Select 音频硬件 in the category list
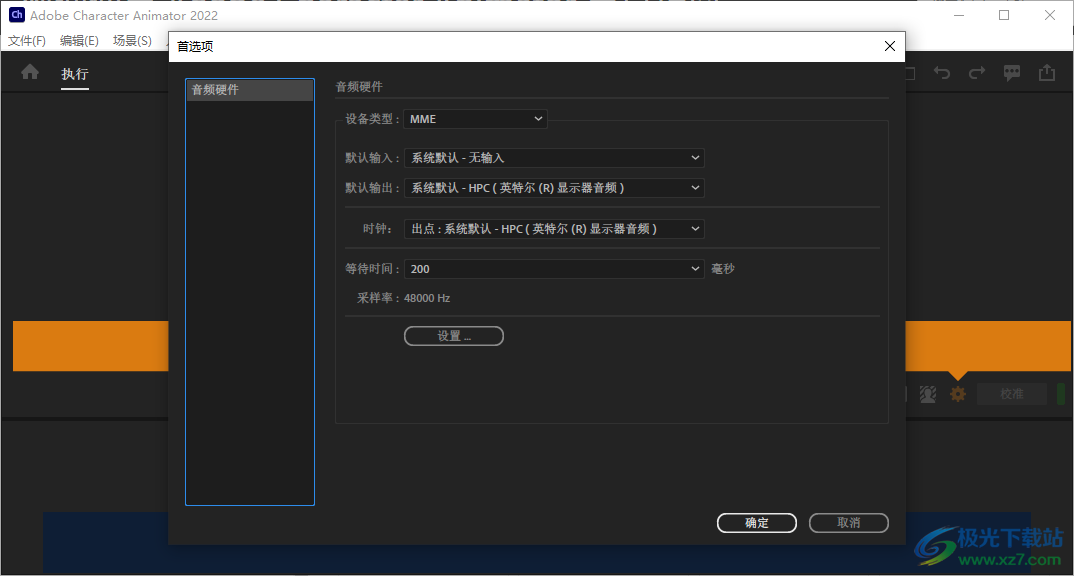 [250, 90]
